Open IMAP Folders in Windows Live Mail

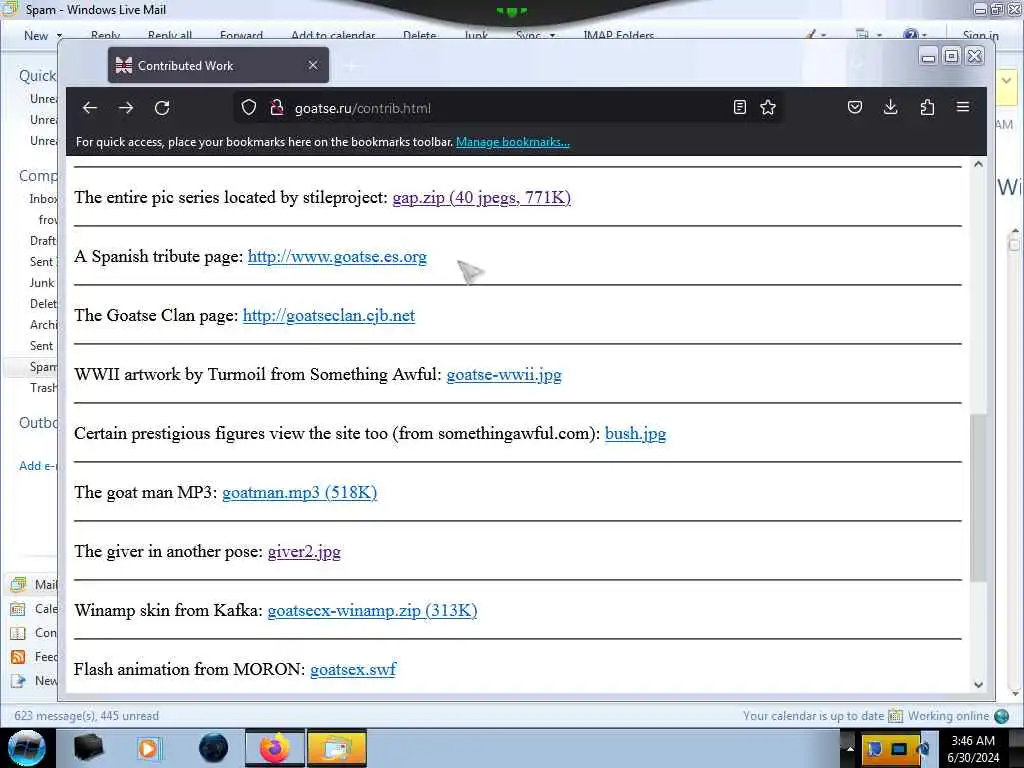[618, 35]
